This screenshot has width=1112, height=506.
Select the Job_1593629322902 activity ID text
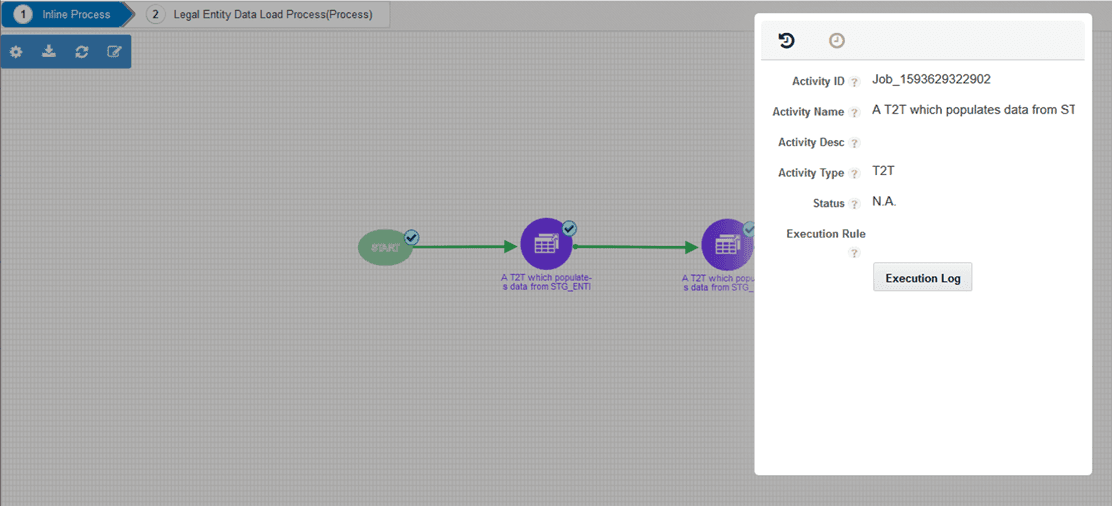point(931,79)
